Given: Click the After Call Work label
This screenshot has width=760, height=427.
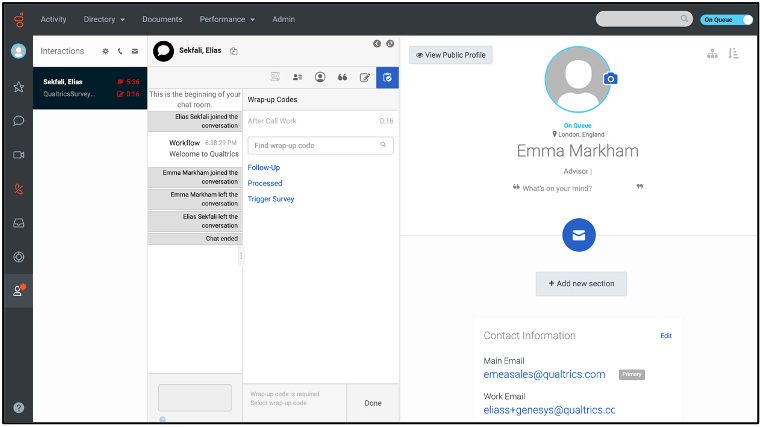Looking at the screenshot, I should coord(272,121).
